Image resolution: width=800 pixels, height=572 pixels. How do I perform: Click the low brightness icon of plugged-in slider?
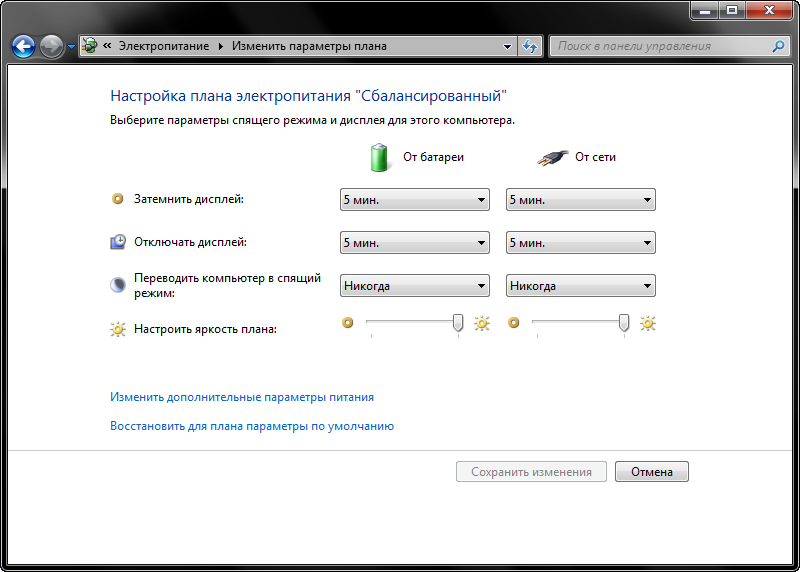point(514,322)
